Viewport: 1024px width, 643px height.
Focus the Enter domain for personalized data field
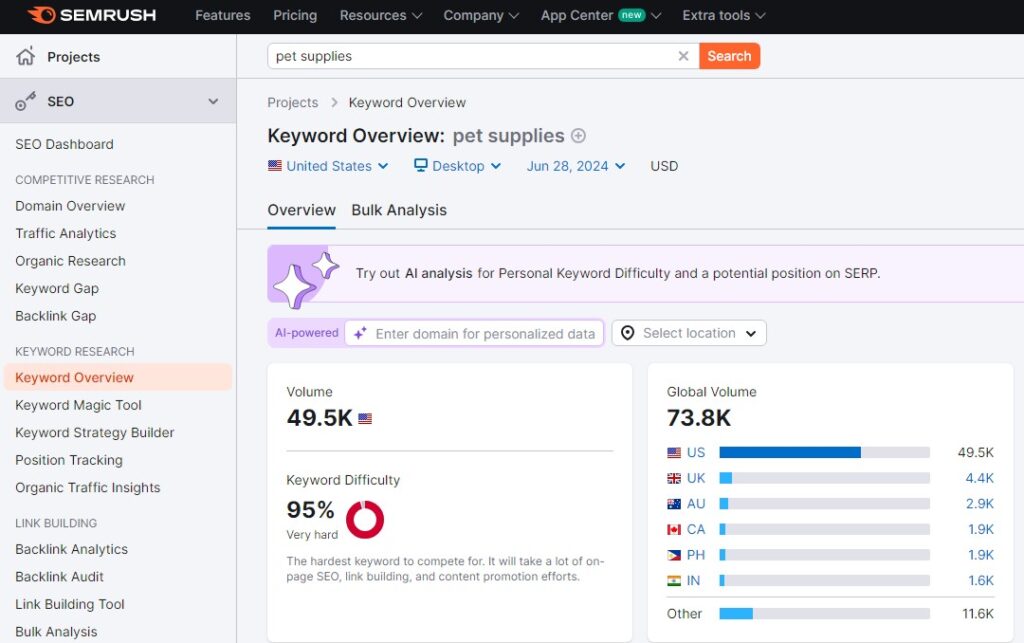474,334
